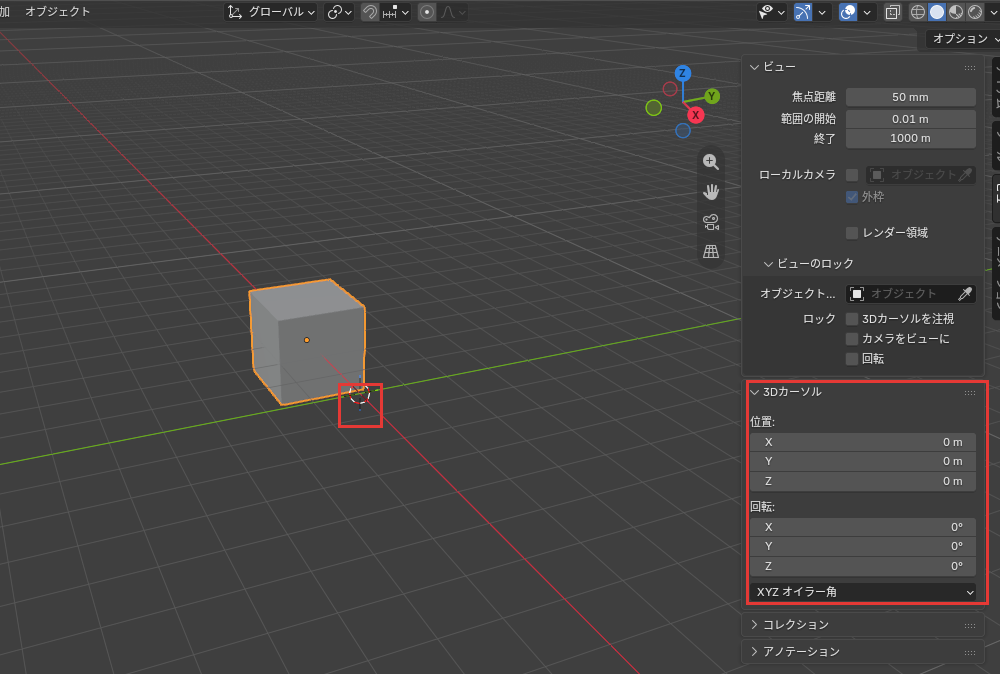Click the negative X red circle on the gizmo

(670, 89)
